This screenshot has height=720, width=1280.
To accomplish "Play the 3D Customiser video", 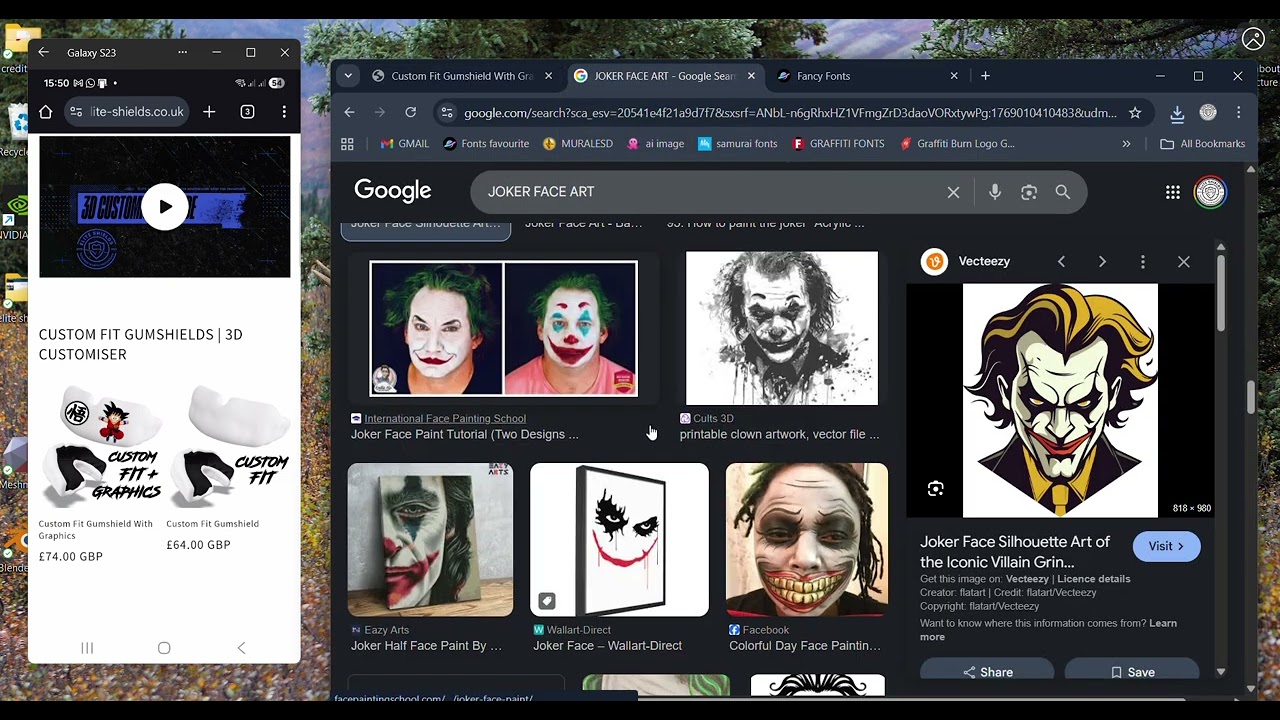I will pyautogui.click(x=165, y=207).
